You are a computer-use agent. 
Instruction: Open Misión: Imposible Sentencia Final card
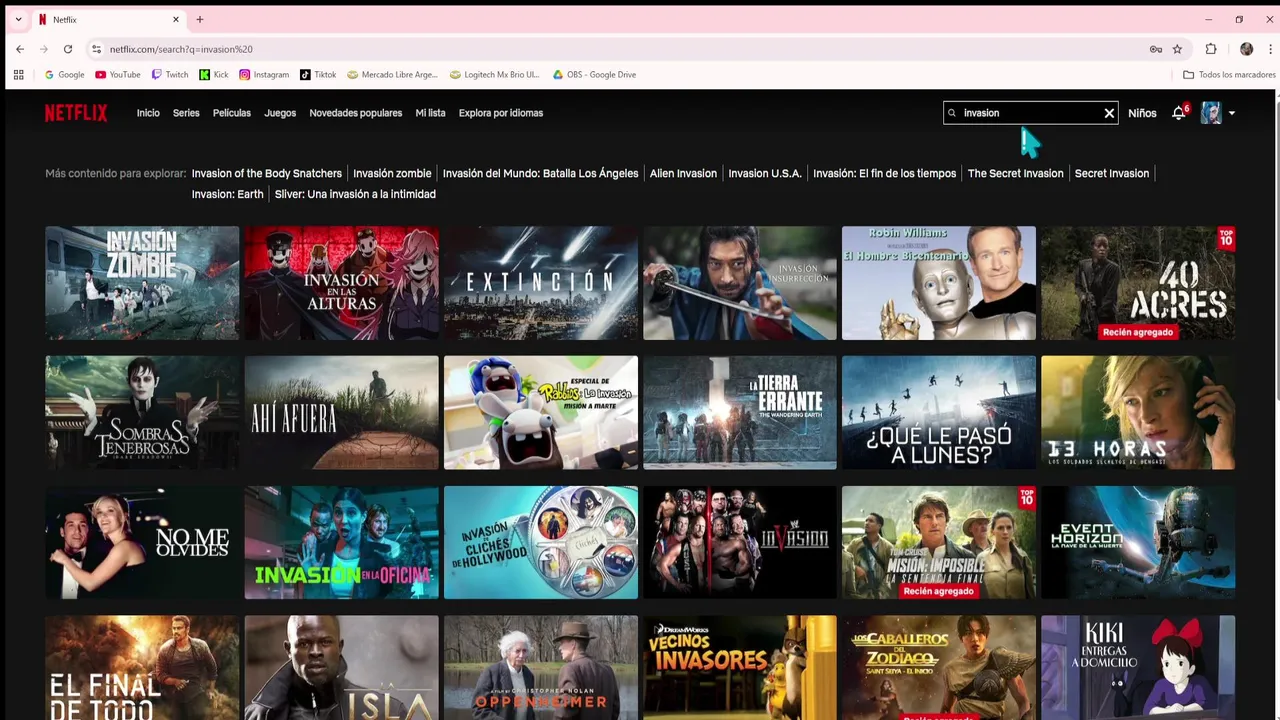click(938, 543)
